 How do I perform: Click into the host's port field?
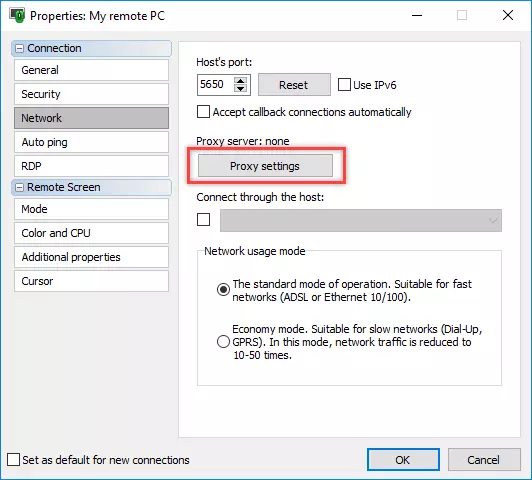click(215, 84)
